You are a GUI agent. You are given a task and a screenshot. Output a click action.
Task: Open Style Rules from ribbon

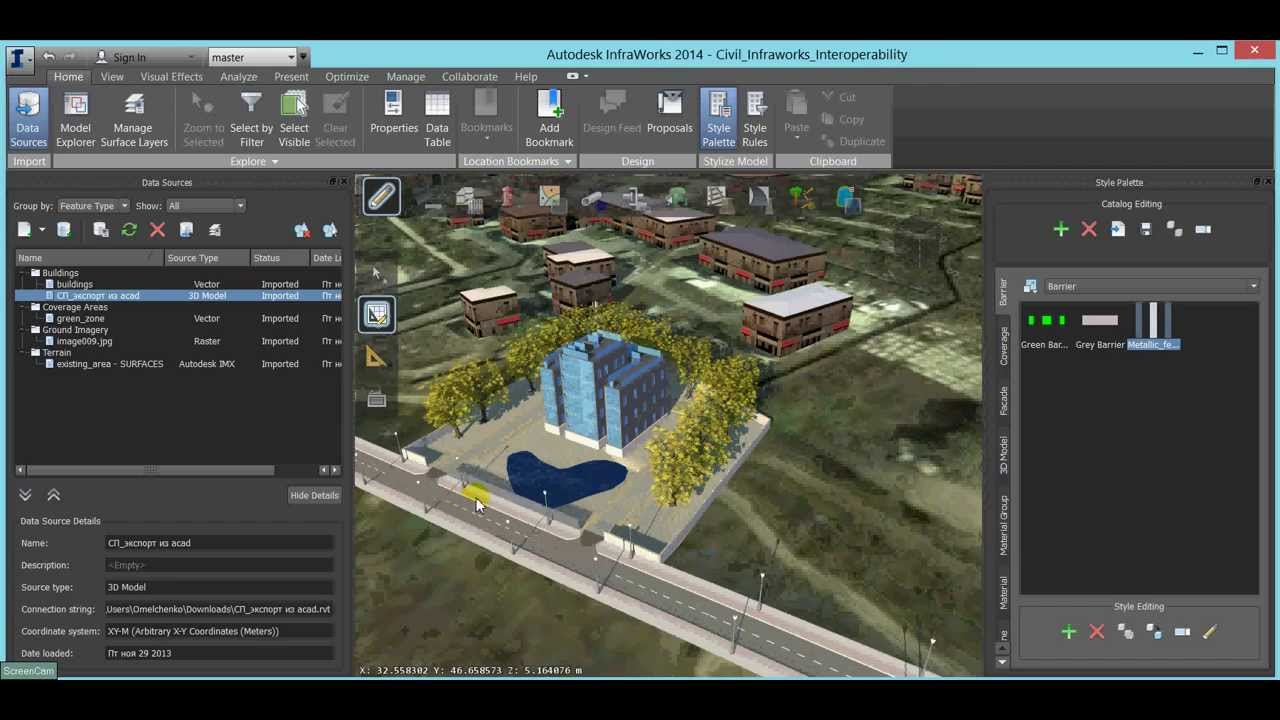(x=755, y=119)
